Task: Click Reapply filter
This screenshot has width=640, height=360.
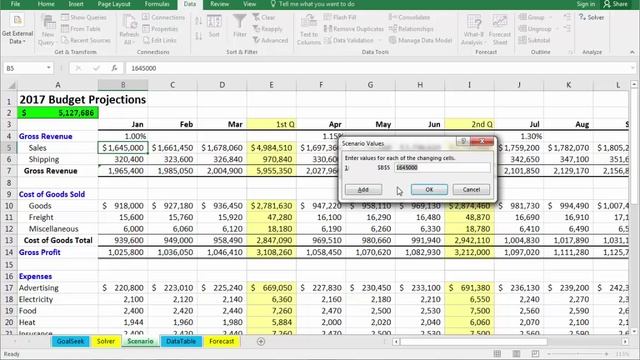Action: [267, 29]
